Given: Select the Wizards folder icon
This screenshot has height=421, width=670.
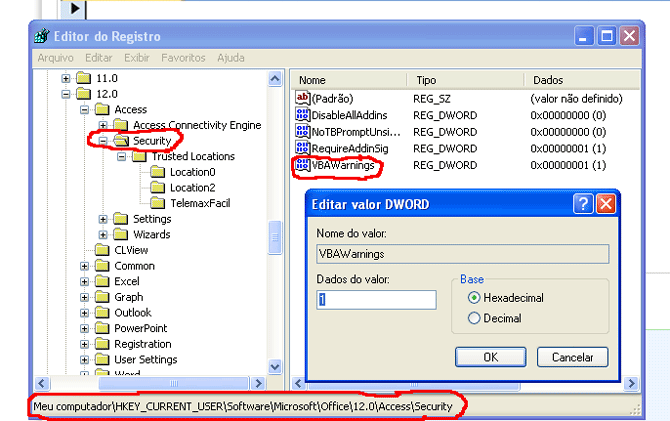Looking at the screenshot, I should pyautogui.click(x=121, y=234).
